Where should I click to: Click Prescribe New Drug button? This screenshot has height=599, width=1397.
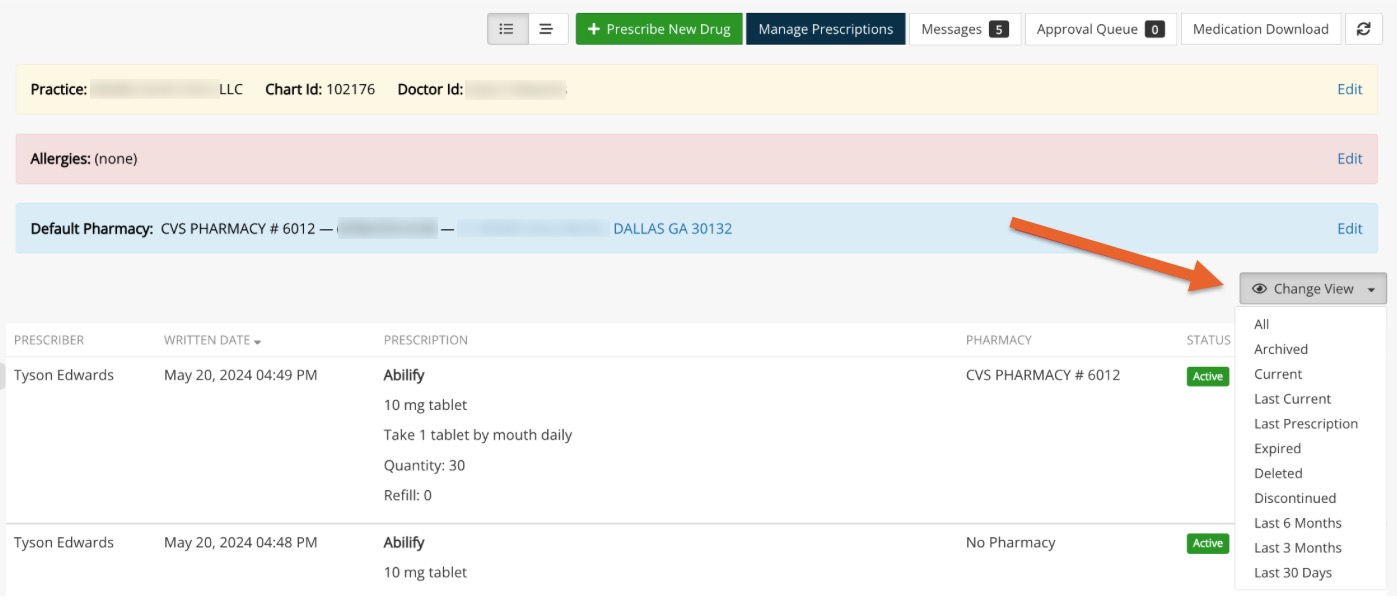tap(658, 29)
